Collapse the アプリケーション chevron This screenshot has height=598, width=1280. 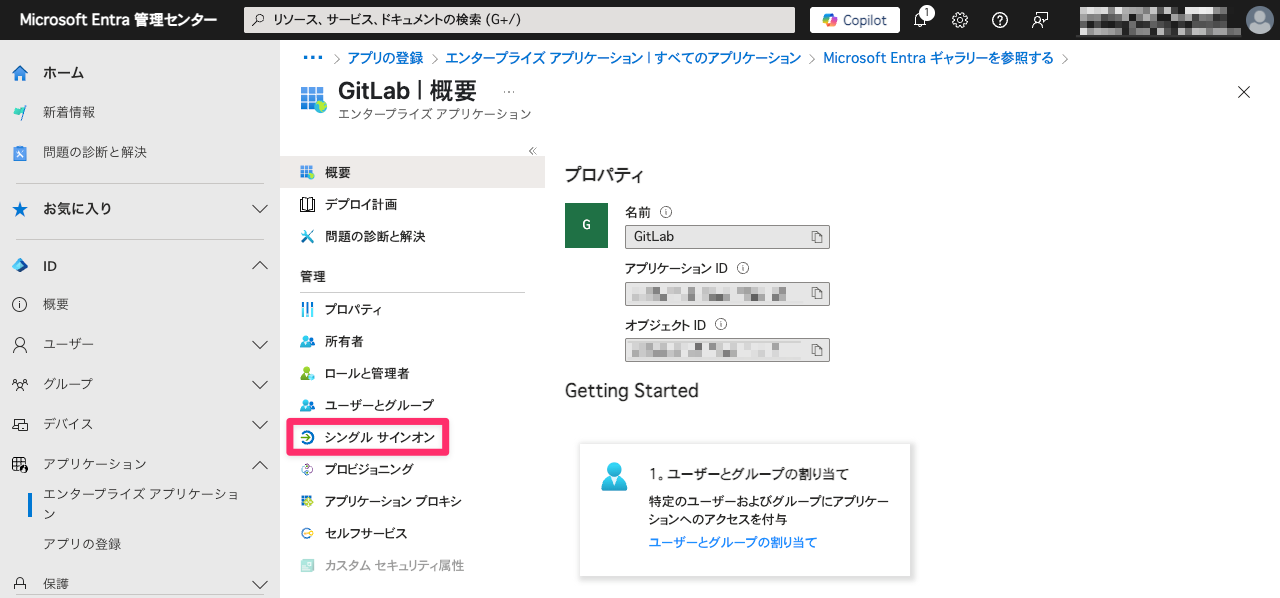click(x=260, y=464)
